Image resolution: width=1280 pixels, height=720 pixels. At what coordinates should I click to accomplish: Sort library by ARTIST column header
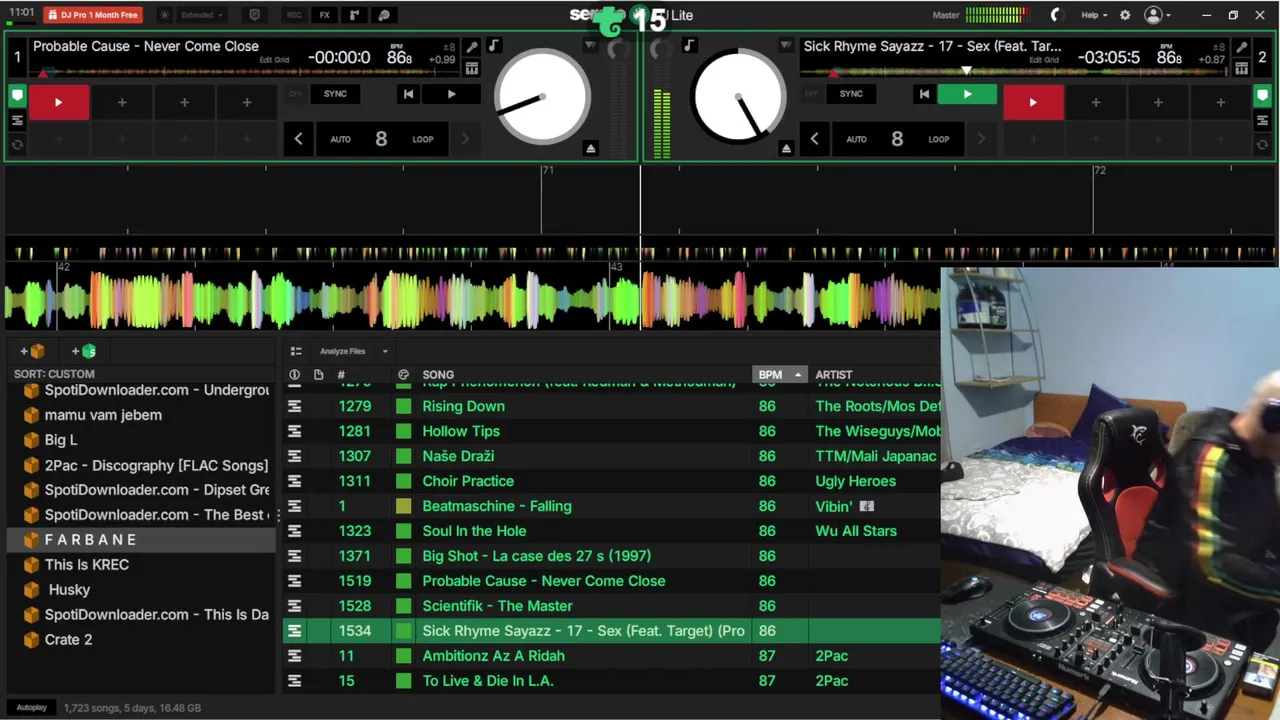click(834, 375)
